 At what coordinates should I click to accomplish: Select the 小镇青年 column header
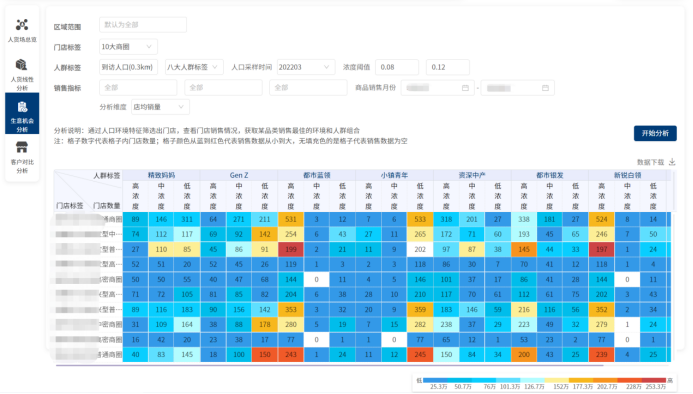(x=394, y=175)
